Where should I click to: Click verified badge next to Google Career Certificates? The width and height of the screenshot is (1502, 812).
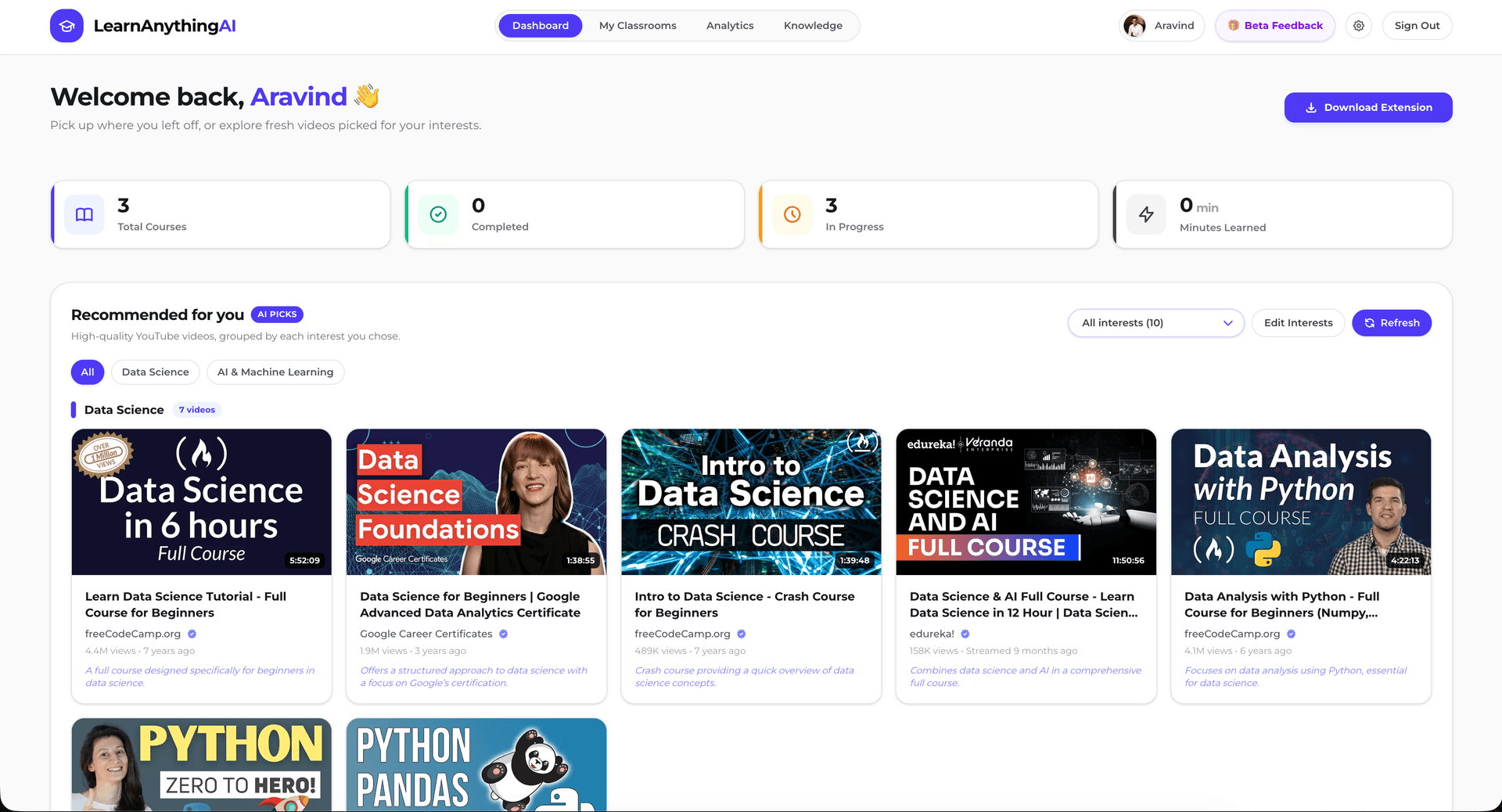[x=504, y=634]
